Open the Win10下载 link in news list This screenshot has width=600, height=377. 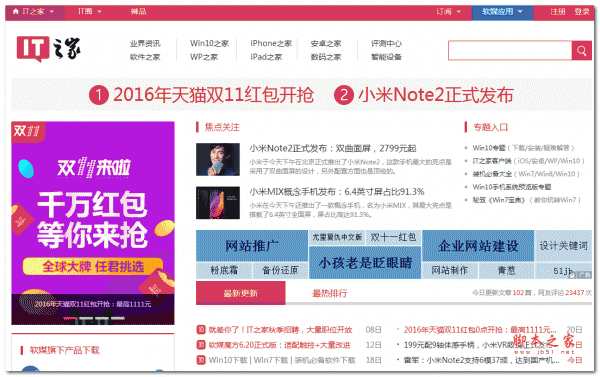228,360
